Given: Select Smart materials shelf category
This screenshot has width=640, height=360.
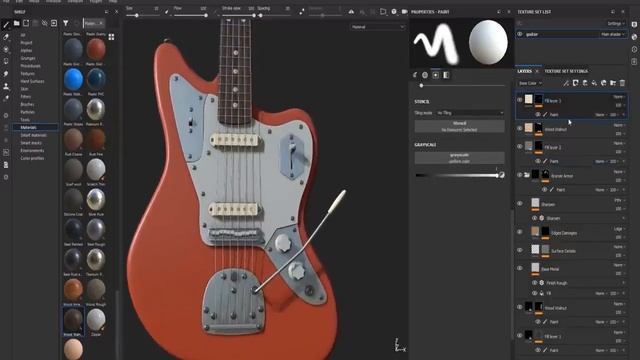Looking at the screenshot, I should coord(33,135).
